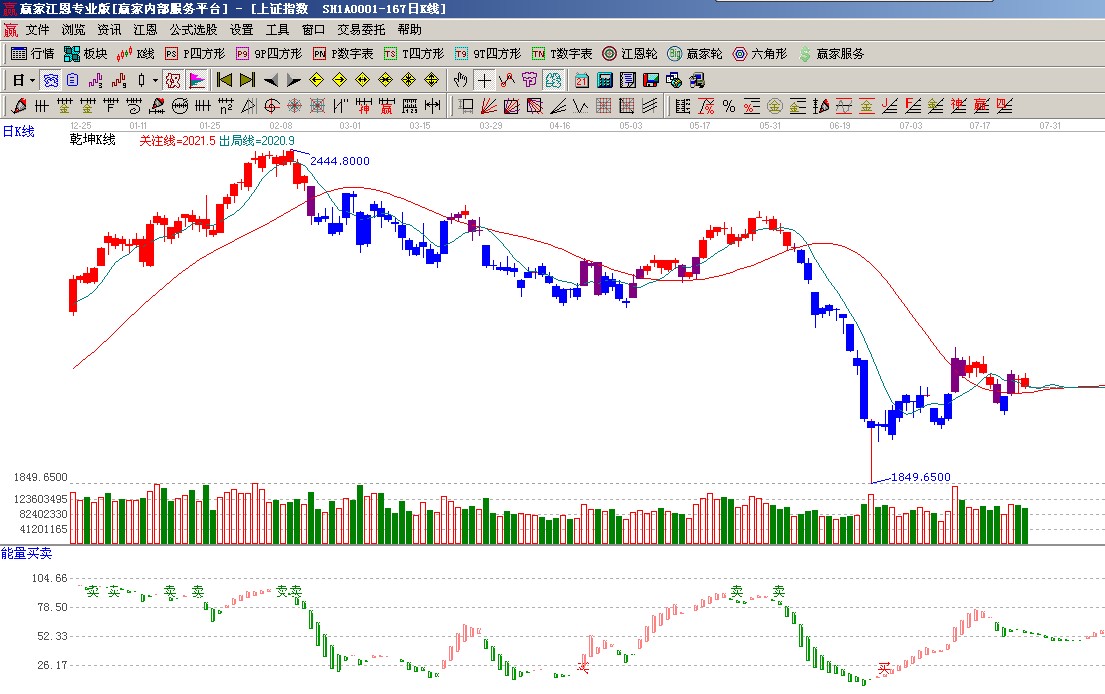Click the 2444.8000 high price label
The image size is (1105, 694).
click(x=340, y=161)
